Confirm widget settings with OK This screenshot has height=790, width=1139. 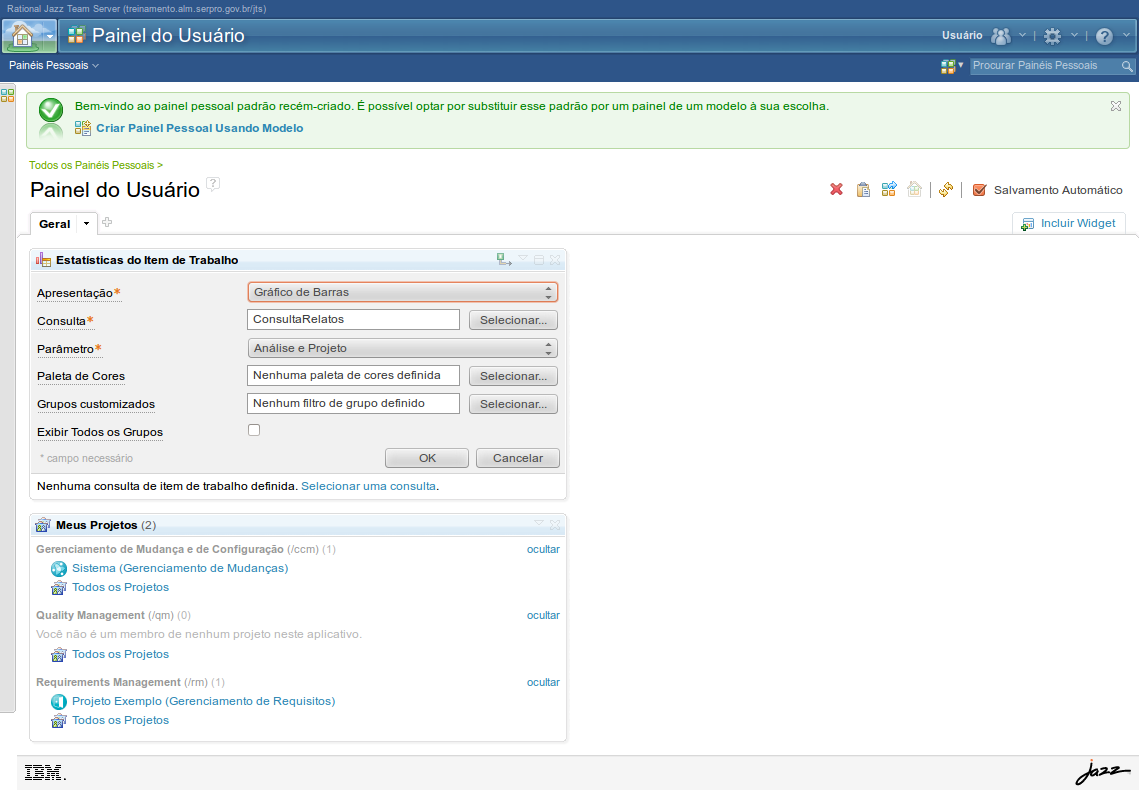[x=427, y=458]
